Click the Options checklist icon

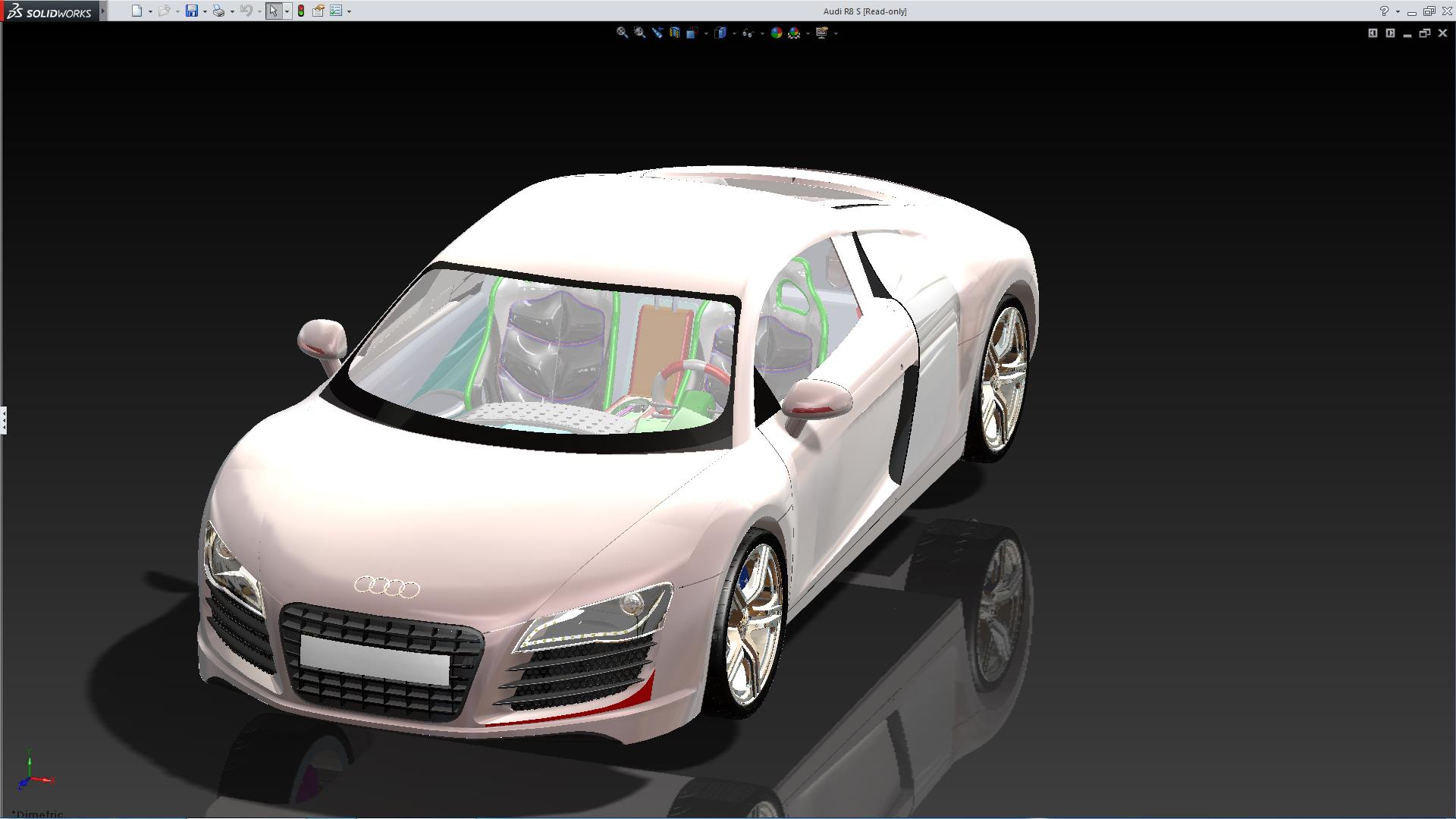tap(336, 11)
